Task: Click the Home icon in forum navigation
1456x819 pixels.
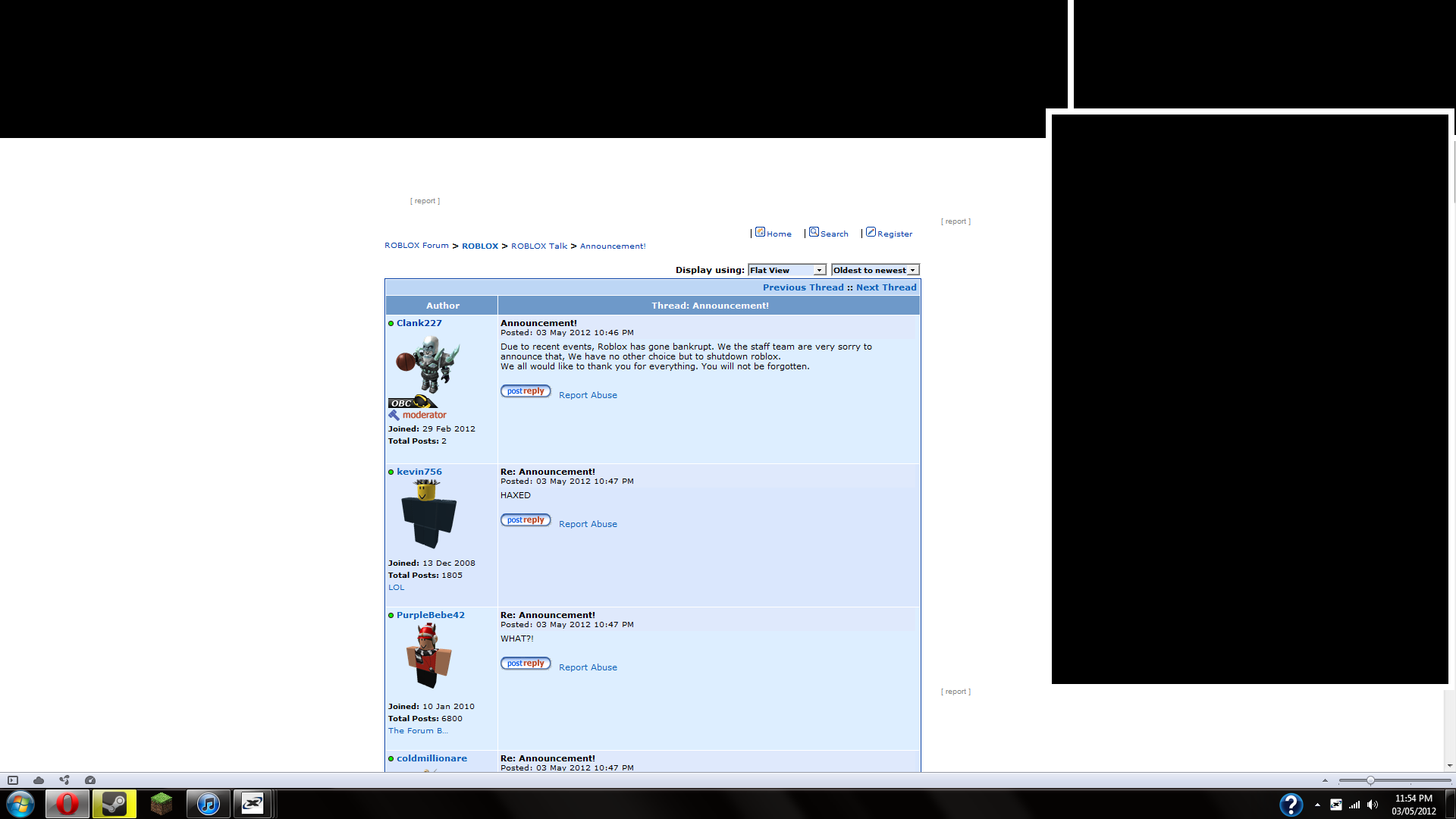Action: (760, 232)
